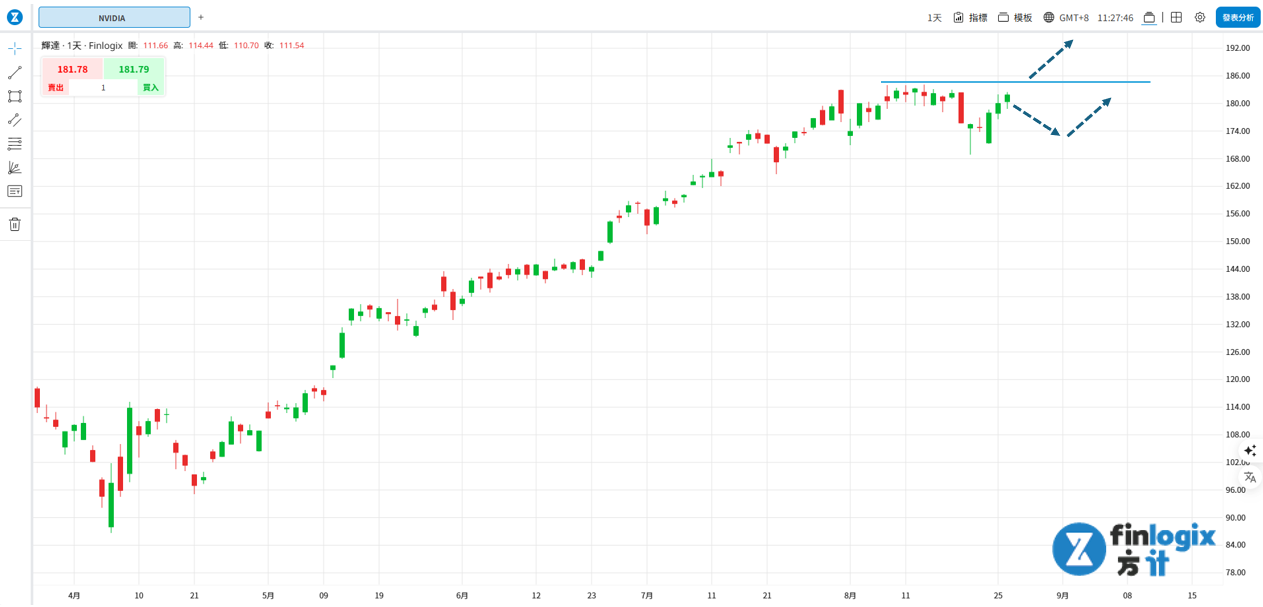Screen dimensions: 1263x607
Task: Select the crosshair cursor tool
Action: 15,48
